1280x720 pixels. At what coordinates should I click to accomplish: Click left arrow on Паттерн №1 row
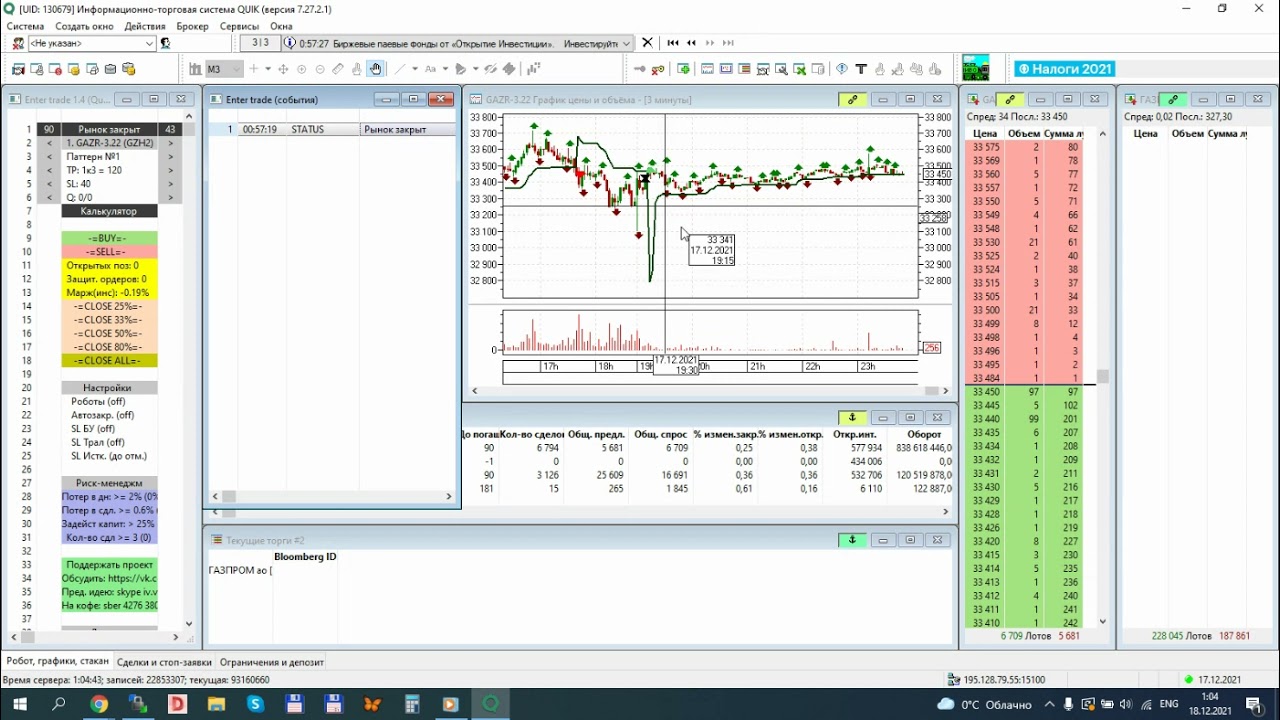[x=49, y=157]
